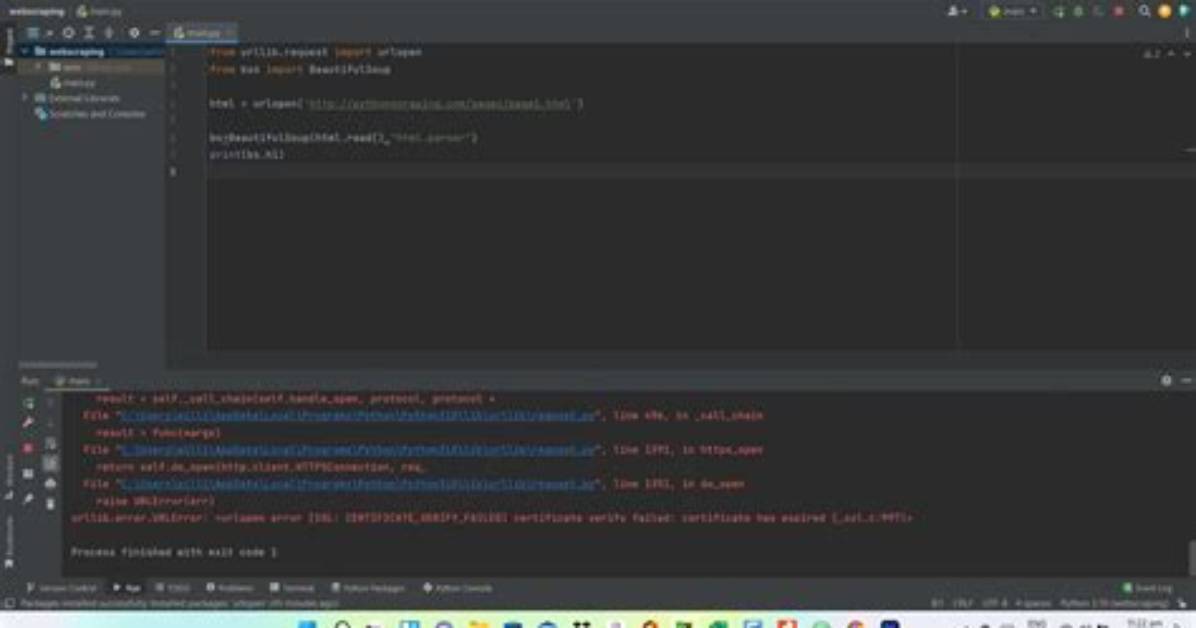The width and height of the screenshot is (1196, 628).
Task: Click the inspection warnings count indicator
Action: coord(1151,53)
